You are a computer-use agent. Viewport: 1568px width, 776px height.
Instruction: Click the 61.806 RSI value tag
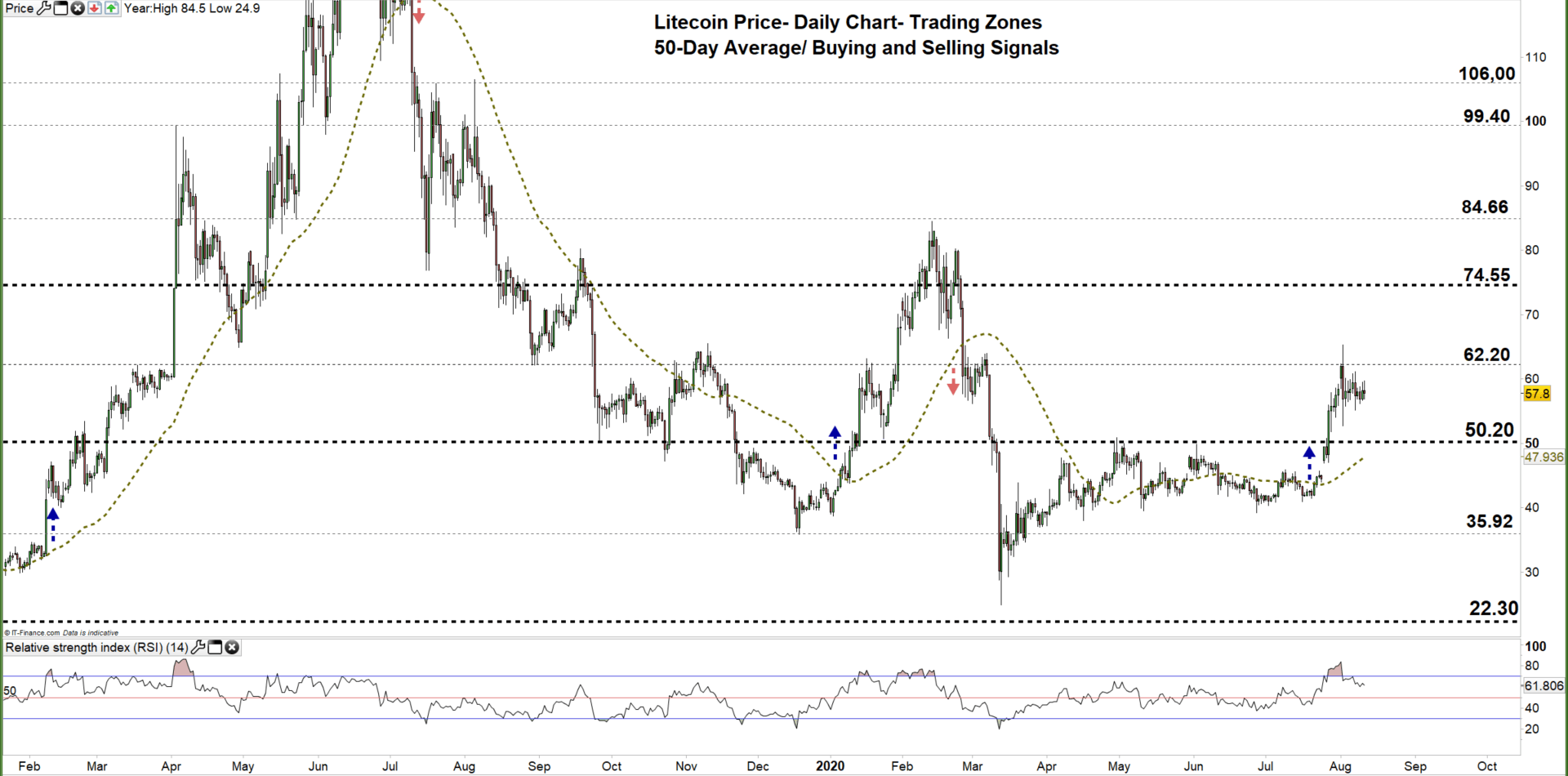pos(1543,686)
